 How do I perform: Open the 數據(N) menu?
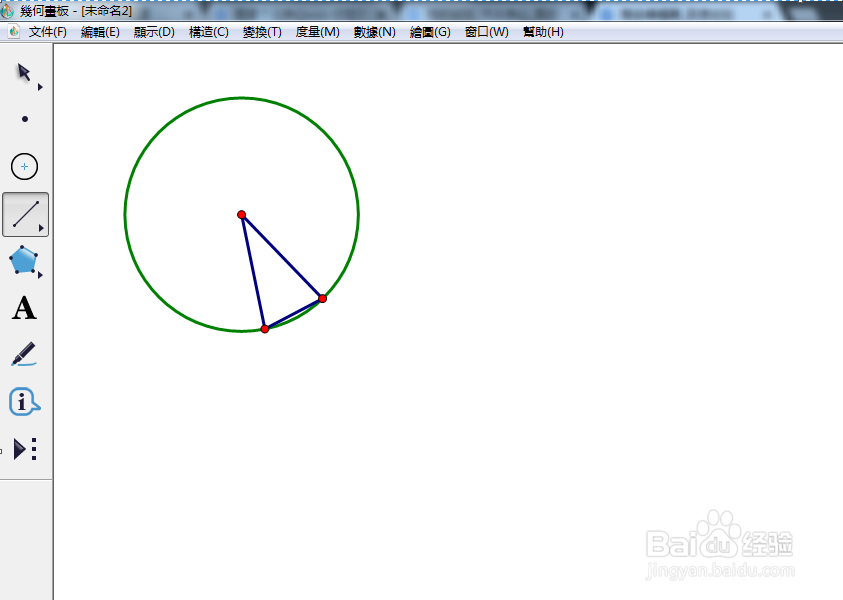[374, 32]
